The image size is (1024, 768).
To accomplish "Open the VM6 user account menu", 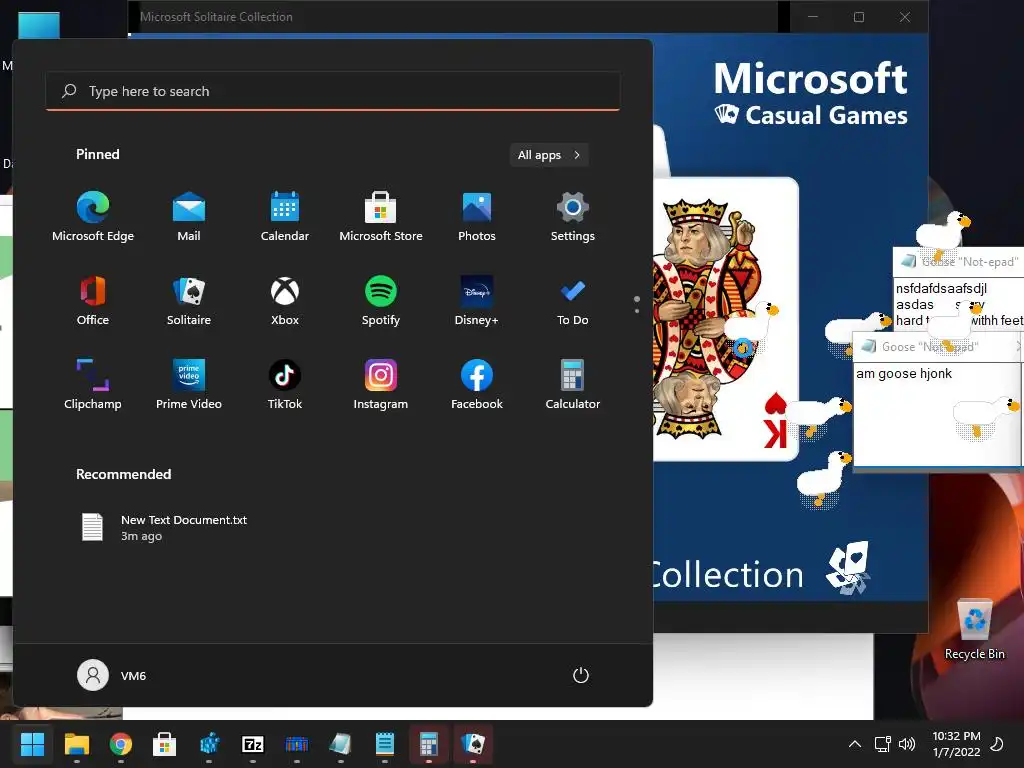I will (x=112, y=675).
